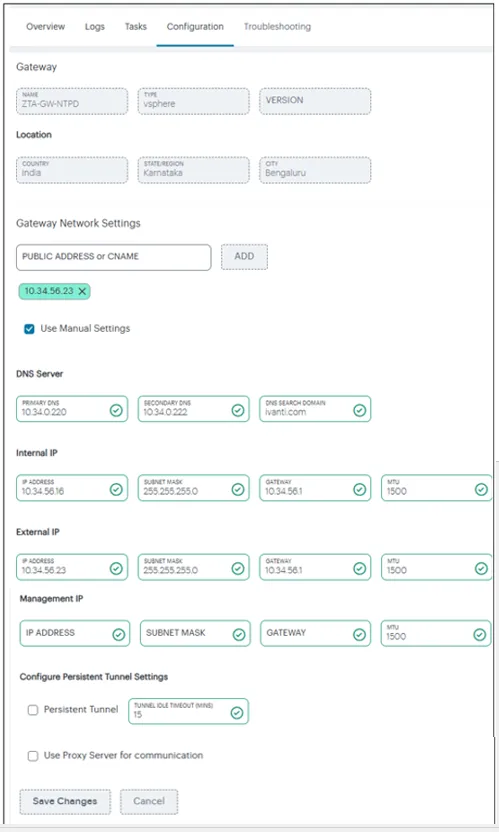The height and width of the screenshot is (832, 499).
Task: Open the Tasks tab
Action: pos(136,27)
